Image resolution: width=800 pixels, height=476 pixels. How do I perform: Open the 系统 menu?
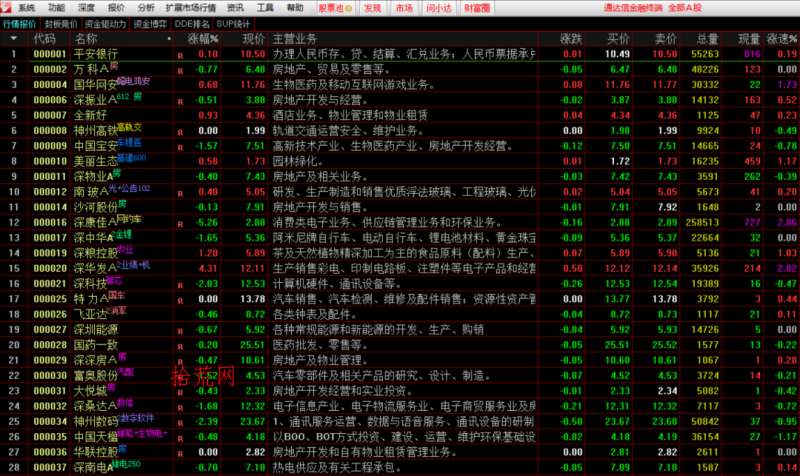click(x=27, y=8)
